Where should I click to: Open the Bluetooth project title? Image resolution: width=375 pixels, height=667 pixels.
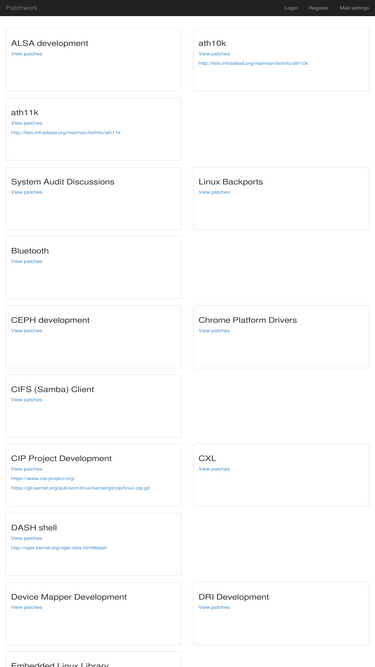pyautogui.click(x=30, y=251)
